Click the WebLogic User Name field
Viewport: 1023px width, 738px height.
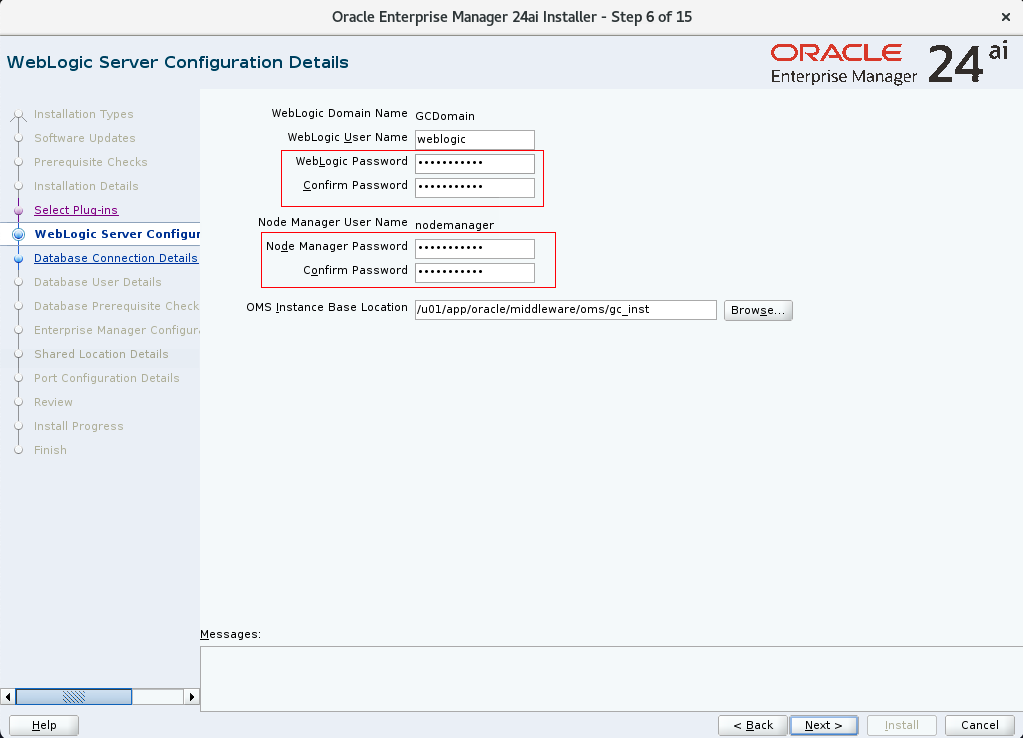coord(474,139)
